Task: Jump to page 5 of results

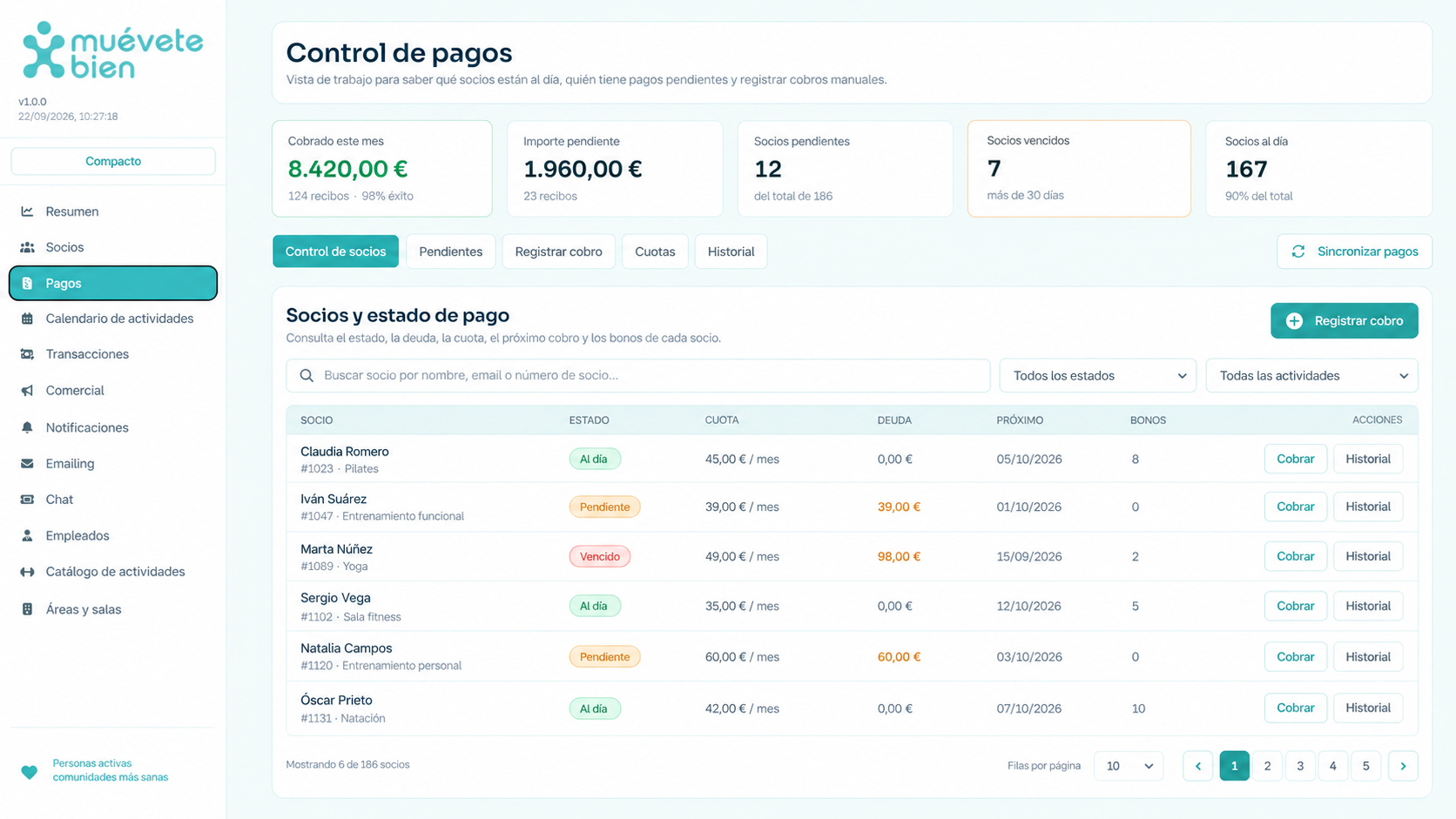Action: coord(1365,766)
